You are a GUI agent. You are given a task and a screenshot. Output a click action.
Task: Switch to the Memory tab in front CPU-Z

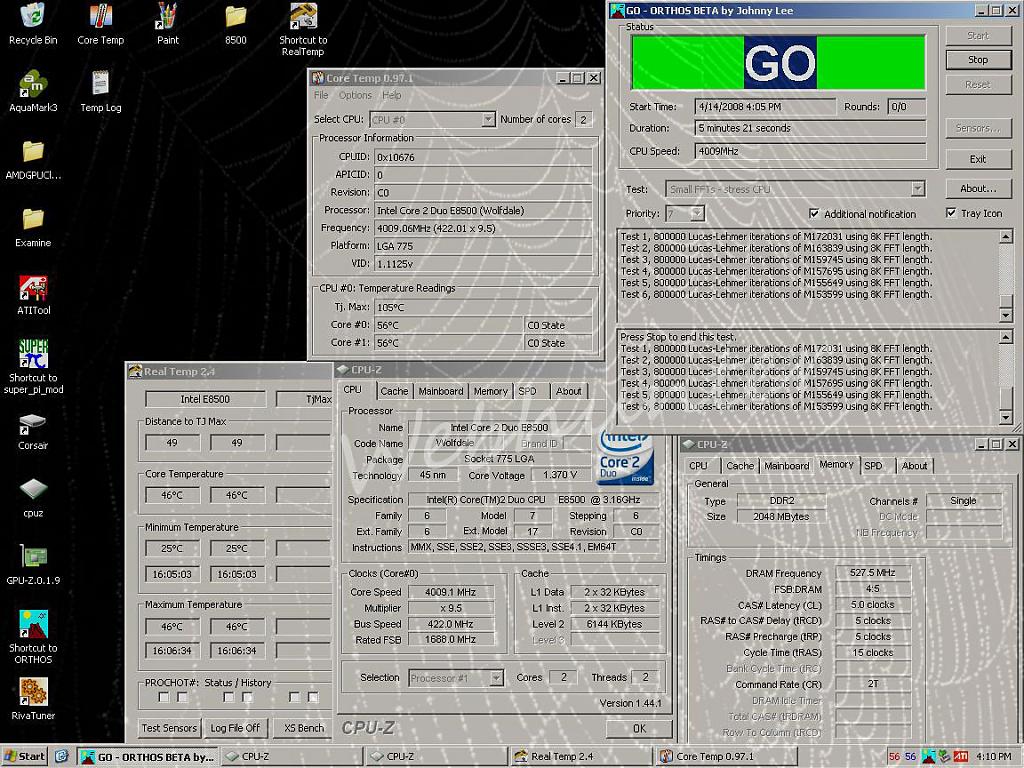pyautogui.click(x=490, y=391)
